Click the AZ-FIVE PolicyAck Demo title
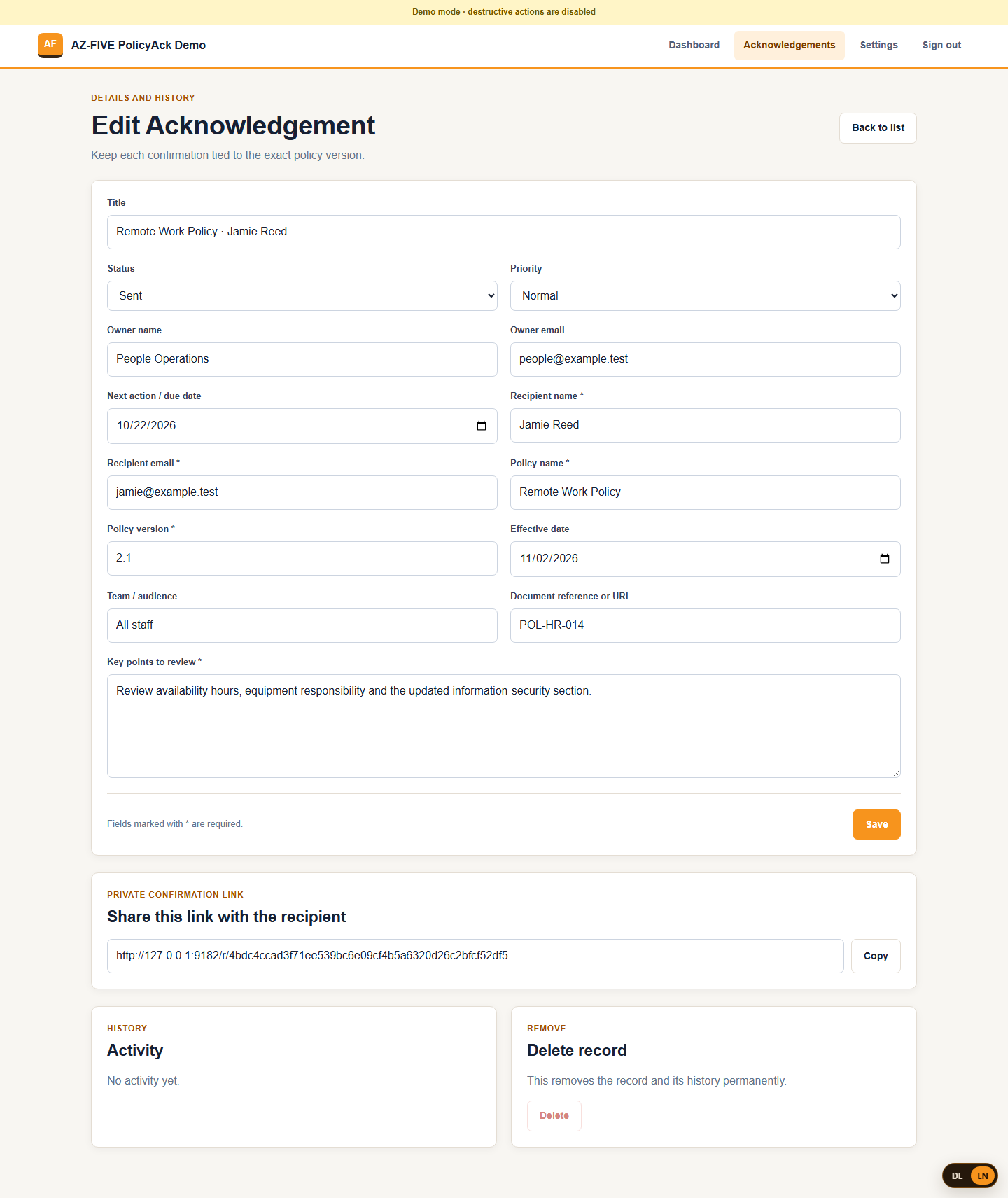The image size is (1008, 1198). click(139, 45)
